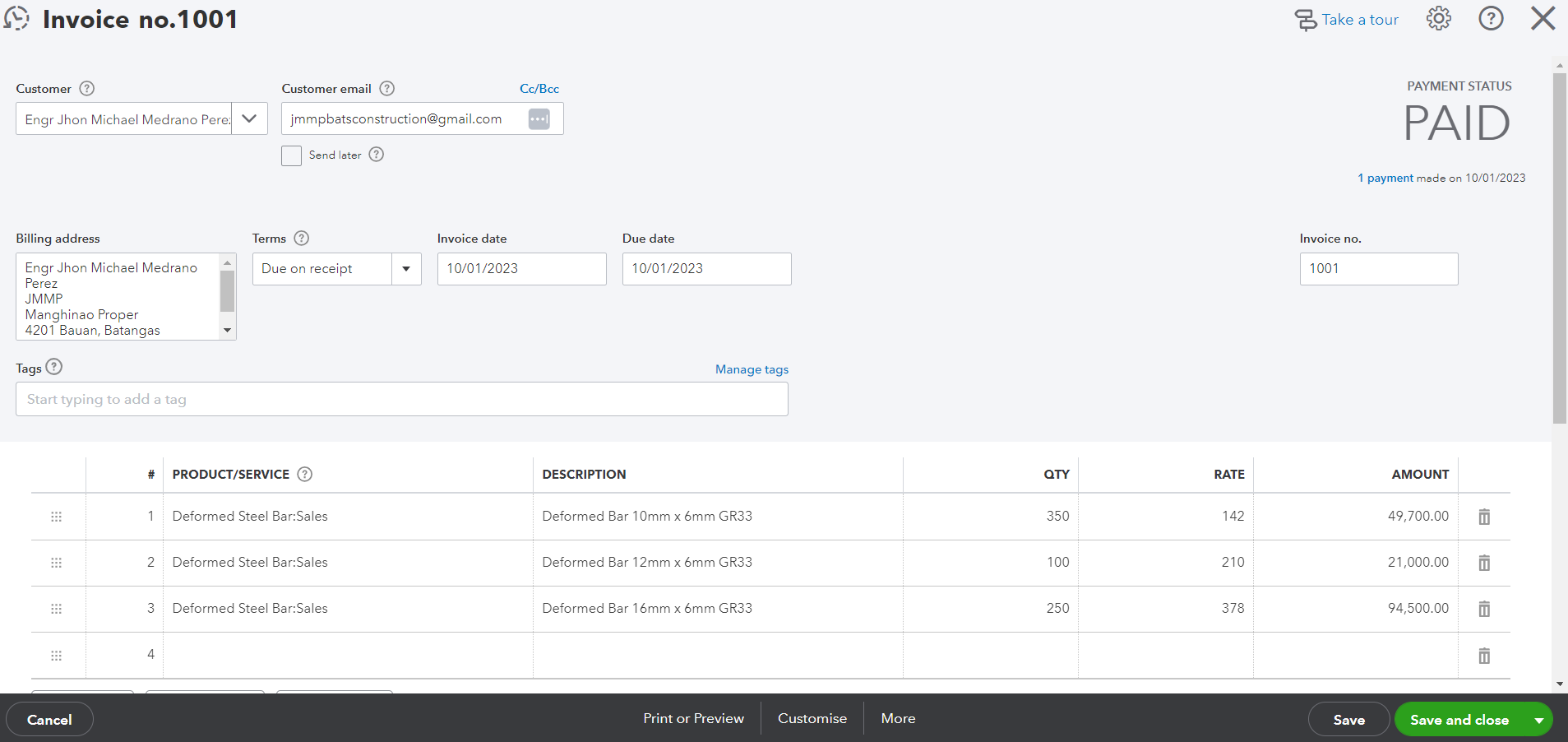Click the help question mark icon in header

tap(1491, 19)
